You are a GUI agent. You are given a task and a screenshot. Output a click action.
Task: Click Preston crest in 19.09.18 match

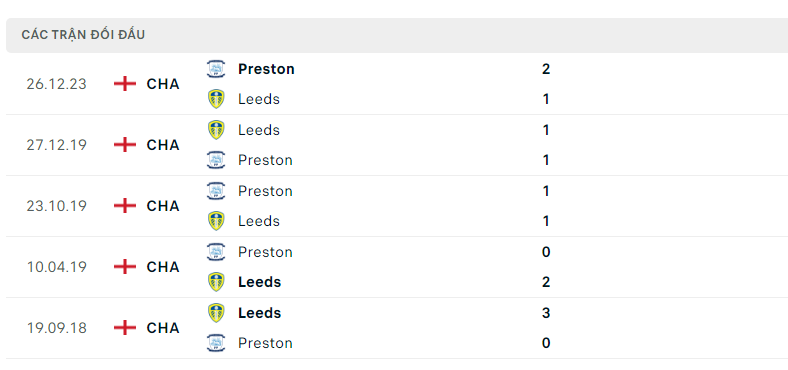pos(216,343)
